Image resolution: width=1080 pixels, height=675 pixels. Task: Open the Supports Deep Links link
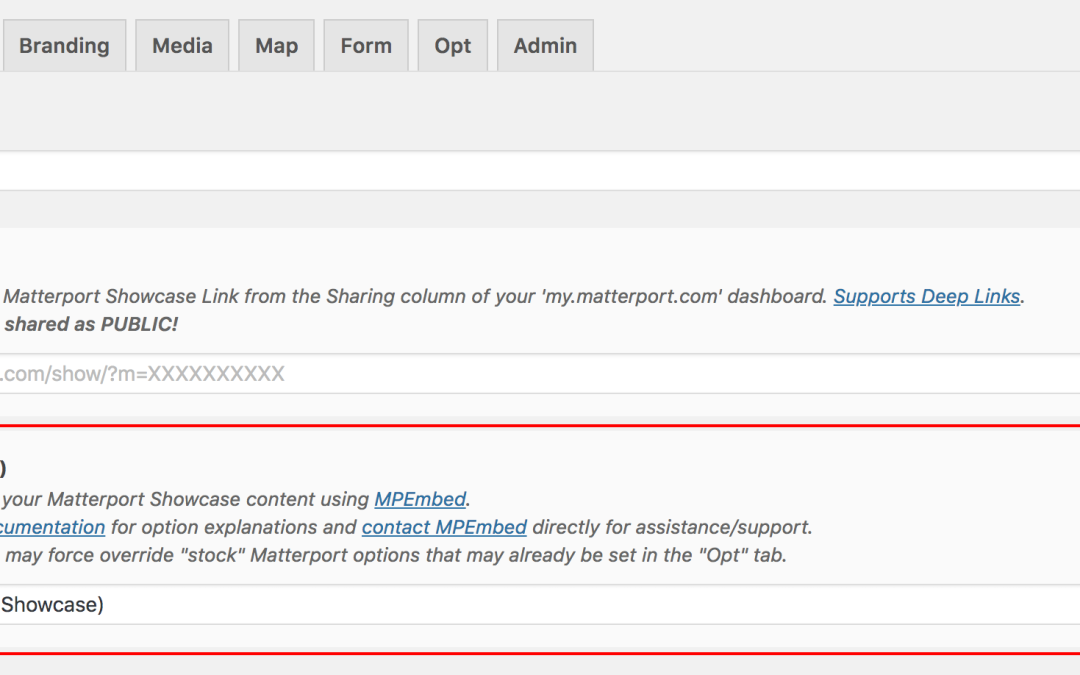(926, 296)
